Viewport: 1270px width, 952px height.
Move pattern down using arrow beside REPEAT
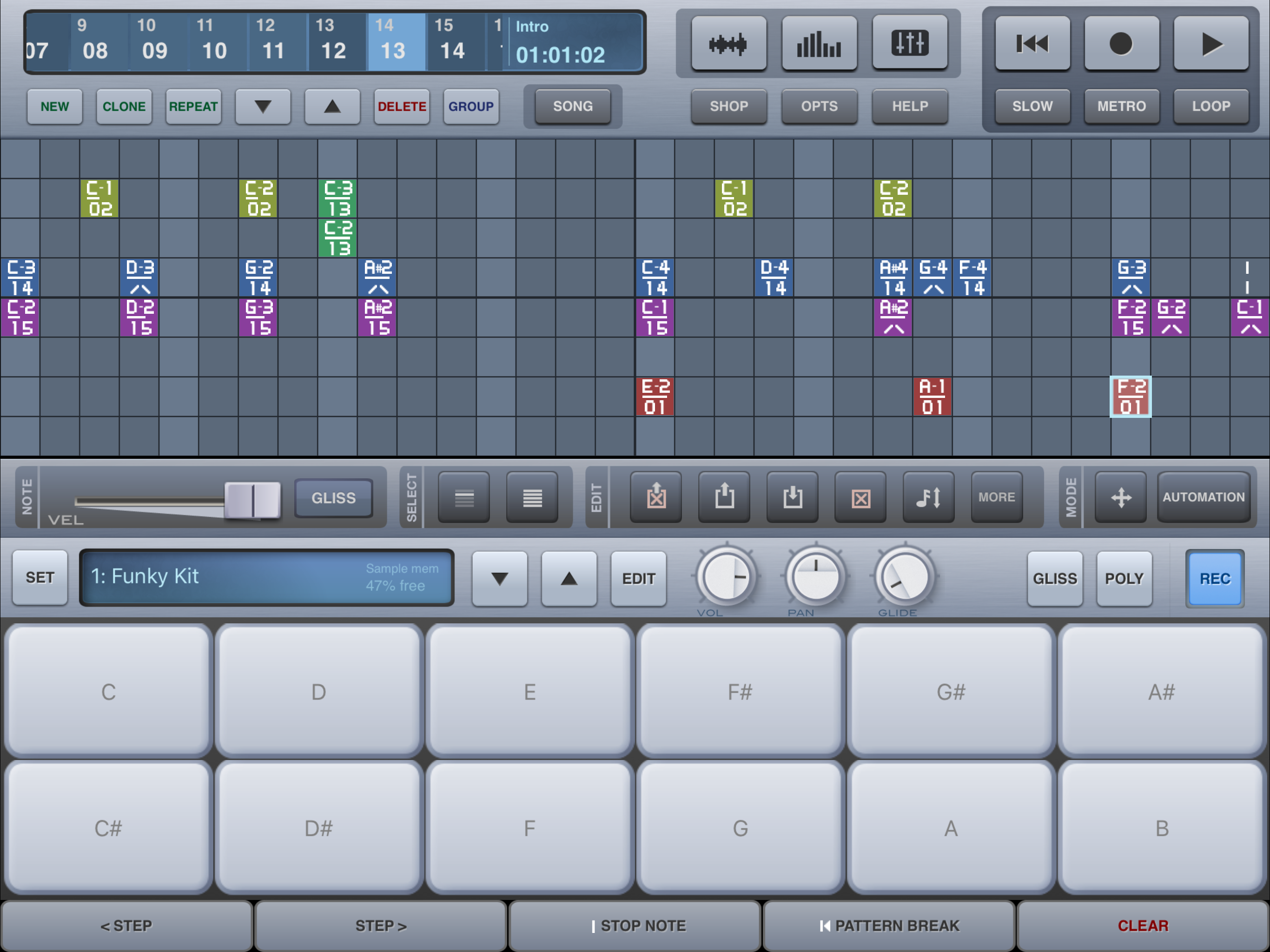point(263,106)
